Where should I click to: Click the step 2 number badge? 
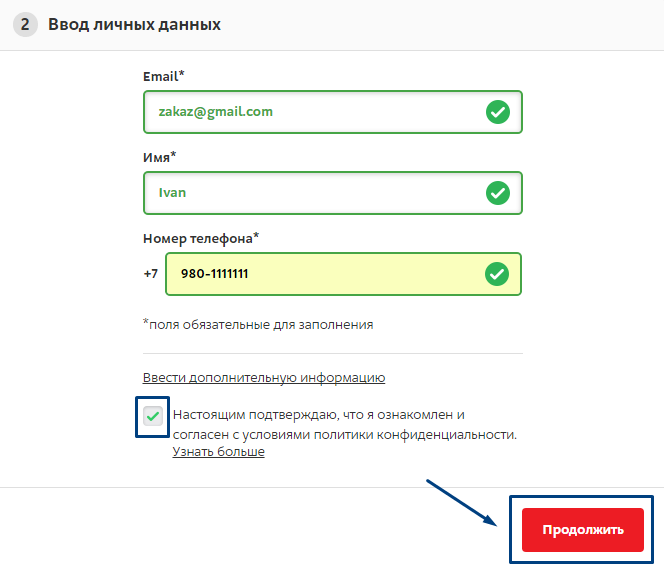(x=25, y=24)
